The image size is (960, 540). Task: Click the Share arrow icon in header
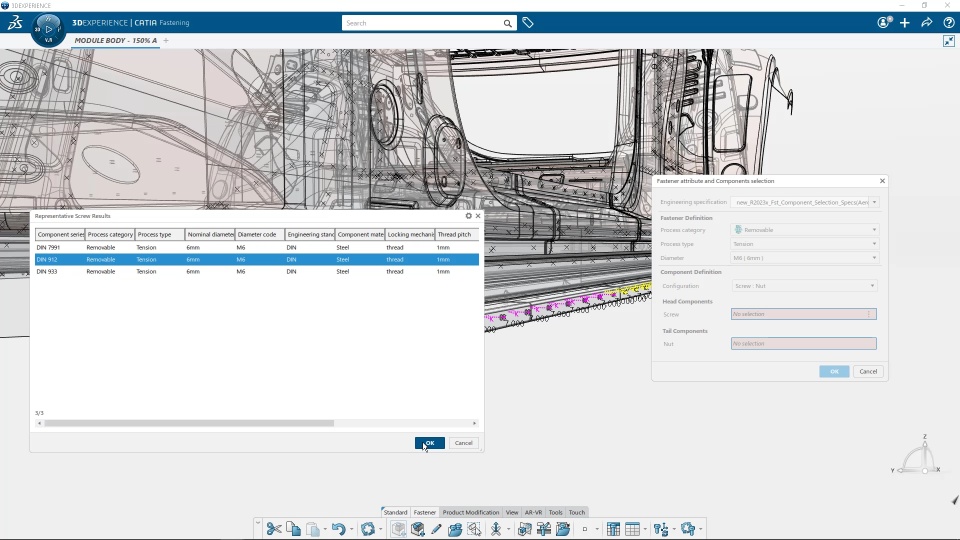point(927,23)
